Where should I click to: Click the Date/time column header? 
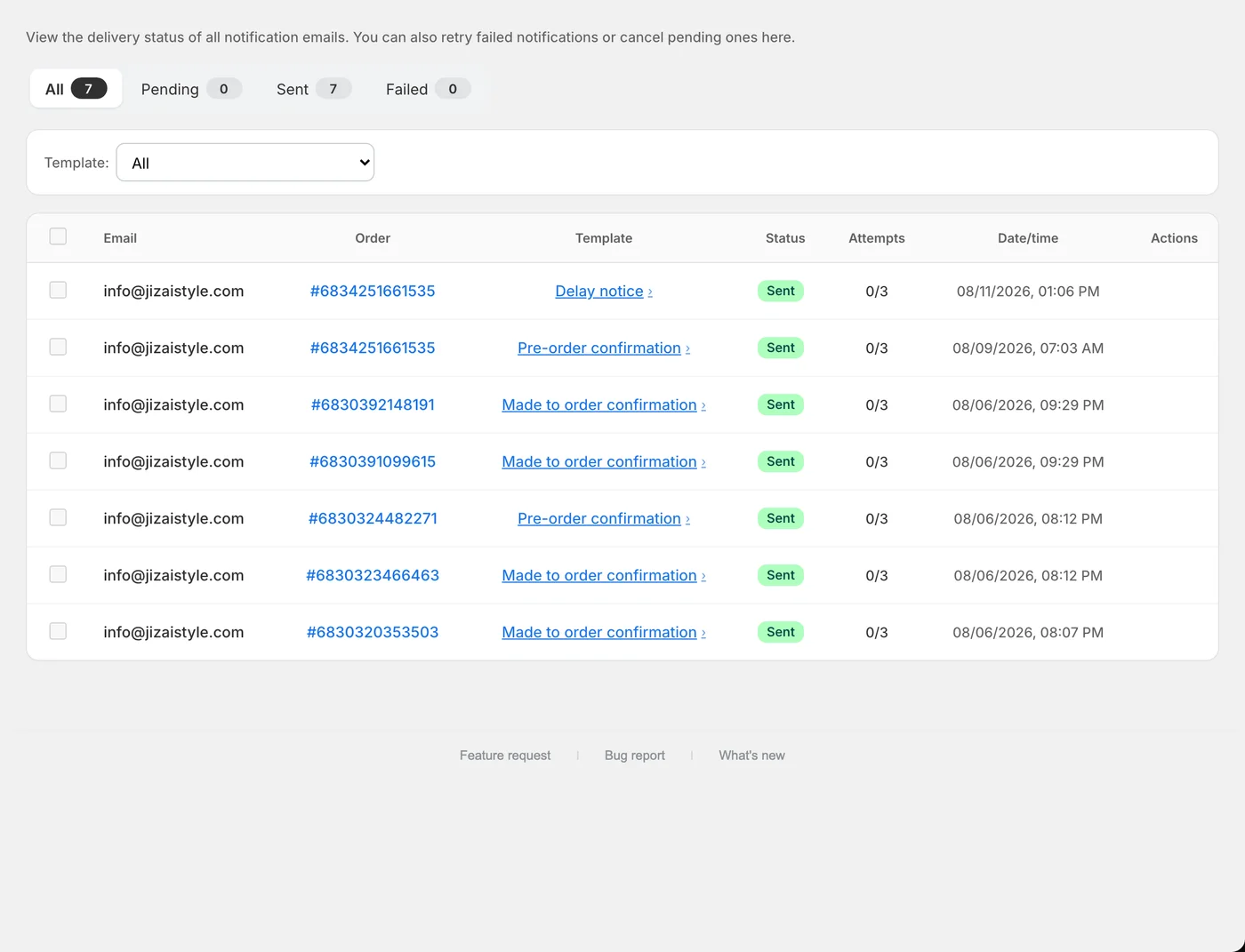pyautogui.click(x=1028, y=238)
